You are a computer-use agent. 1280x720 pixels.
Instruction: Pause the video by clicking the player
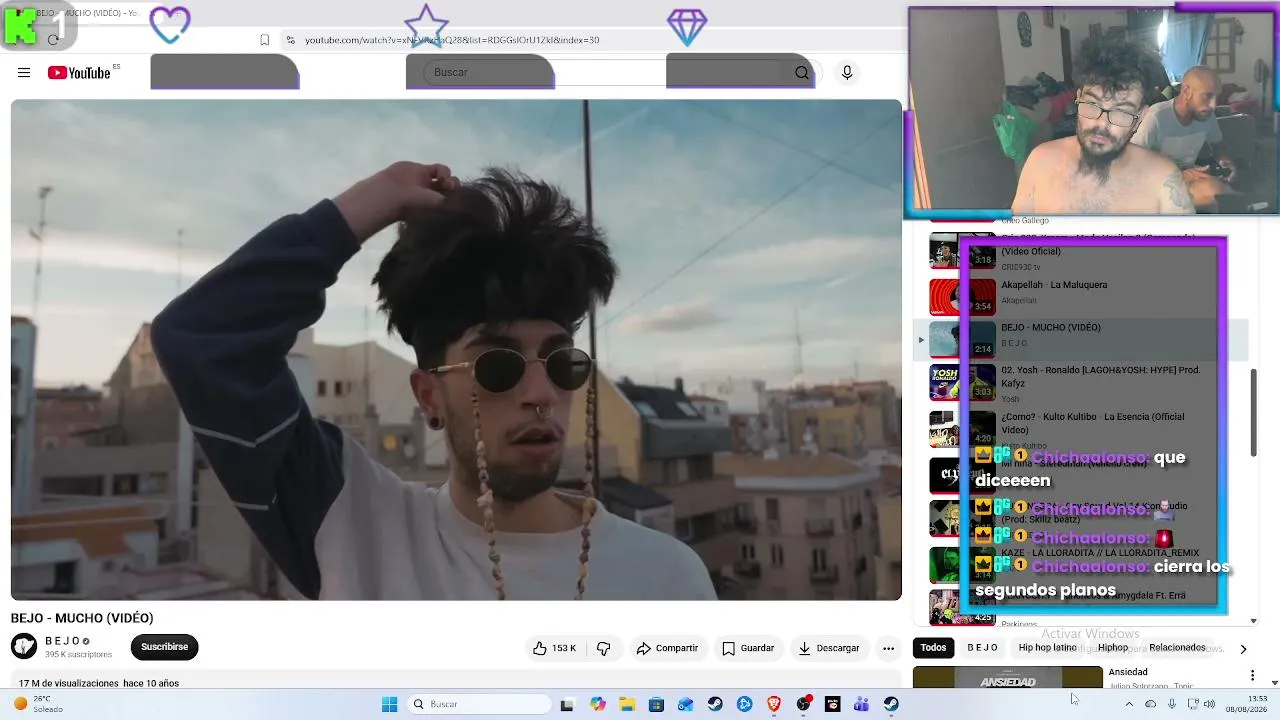pos(456,349)
